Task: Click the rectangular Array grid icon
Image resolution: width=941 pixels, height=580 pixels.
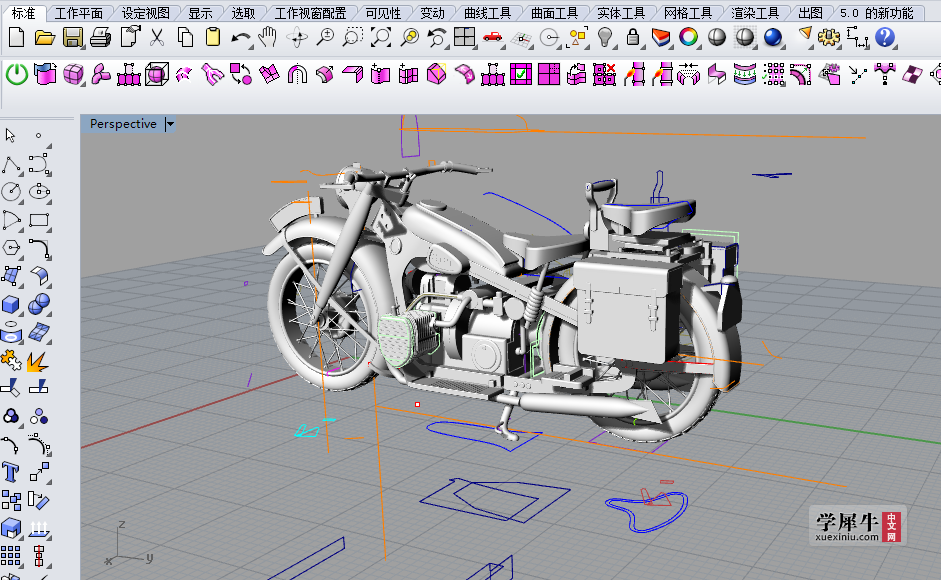Action: tap(11, 556)
